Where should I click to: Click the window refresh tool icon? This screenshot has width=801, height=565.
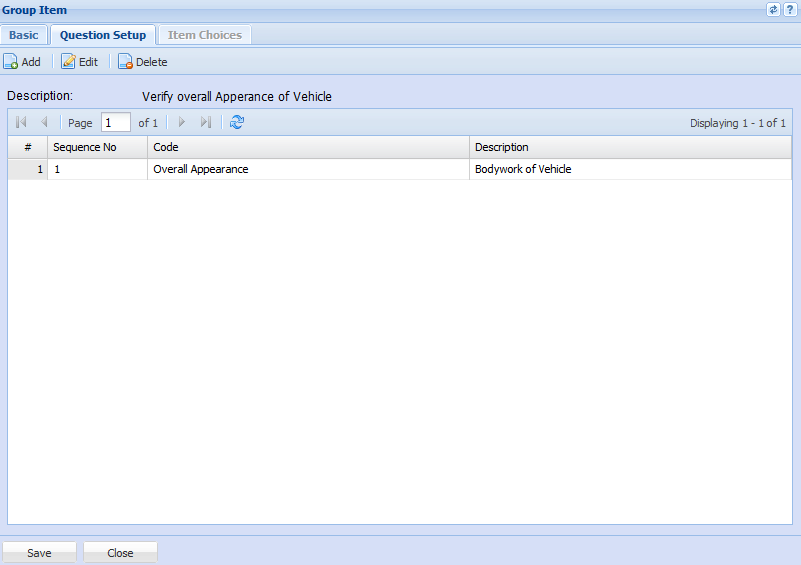click(773, 9)
